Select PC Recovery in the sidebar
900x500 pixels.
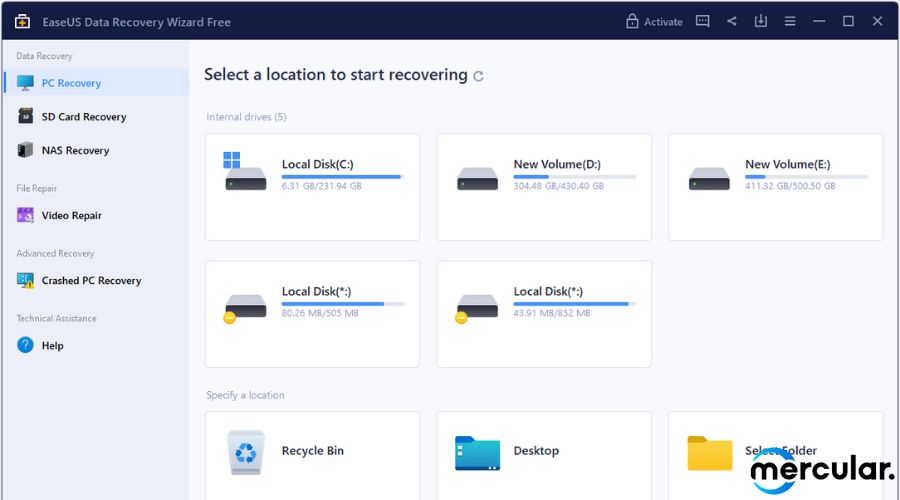(96, 83)
